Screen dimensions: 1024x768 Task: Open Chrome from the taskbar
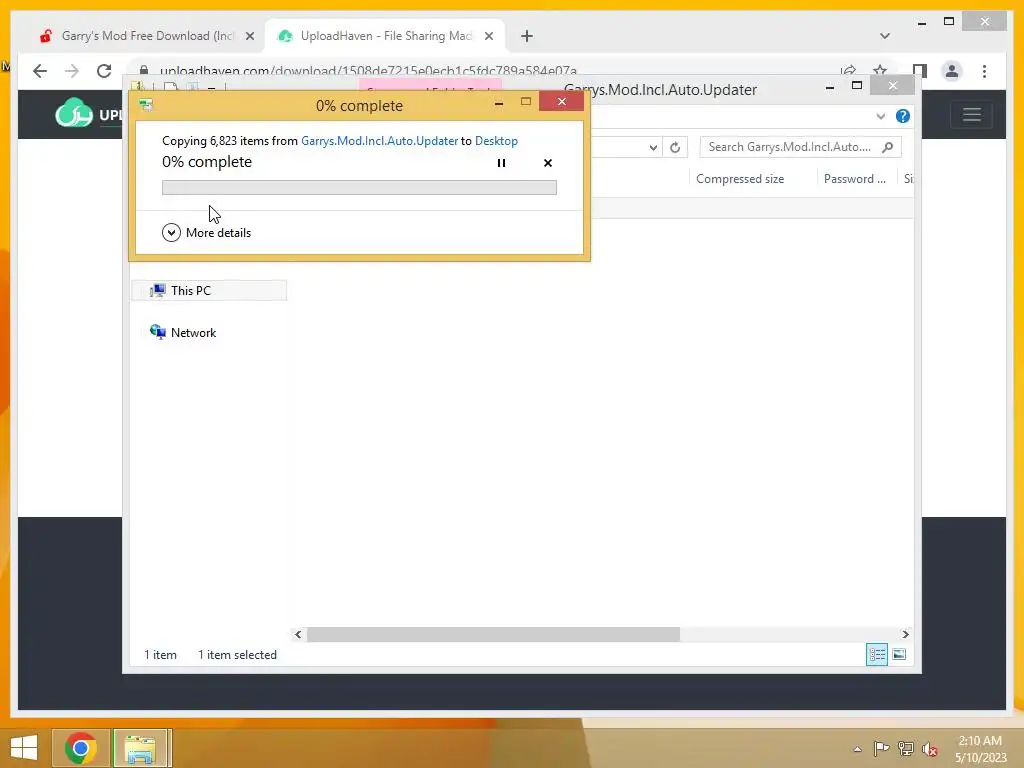(x=80, y=748)
